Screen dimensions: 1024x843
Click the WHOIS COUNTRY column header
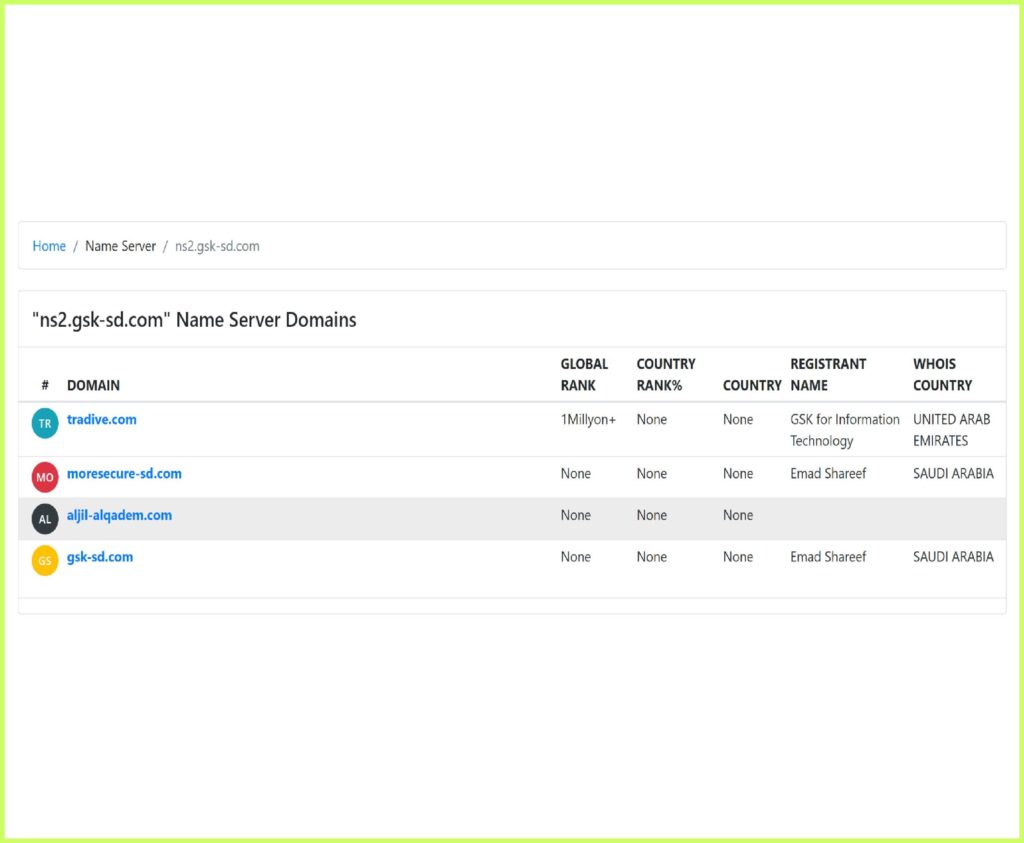point(942,374)
